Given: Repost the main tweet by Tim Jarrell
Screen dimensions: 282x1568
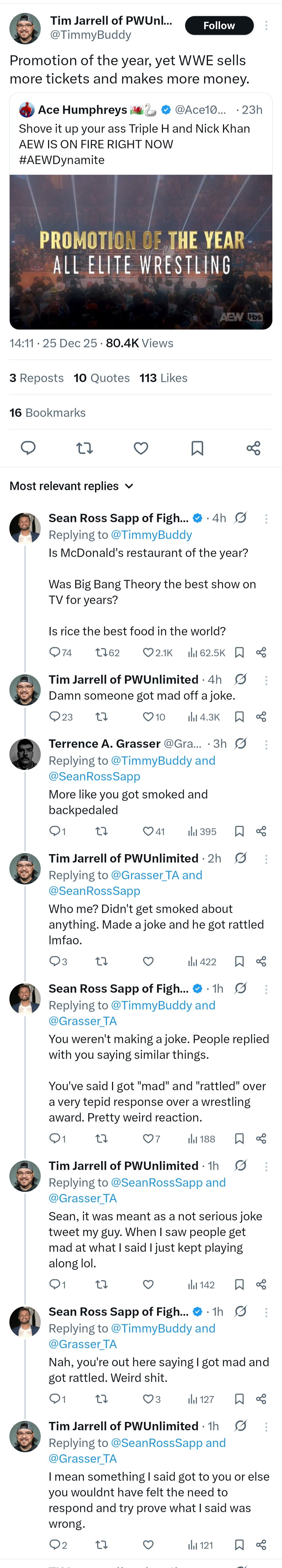Looking at the screenshot, I should tap(85, 448).
